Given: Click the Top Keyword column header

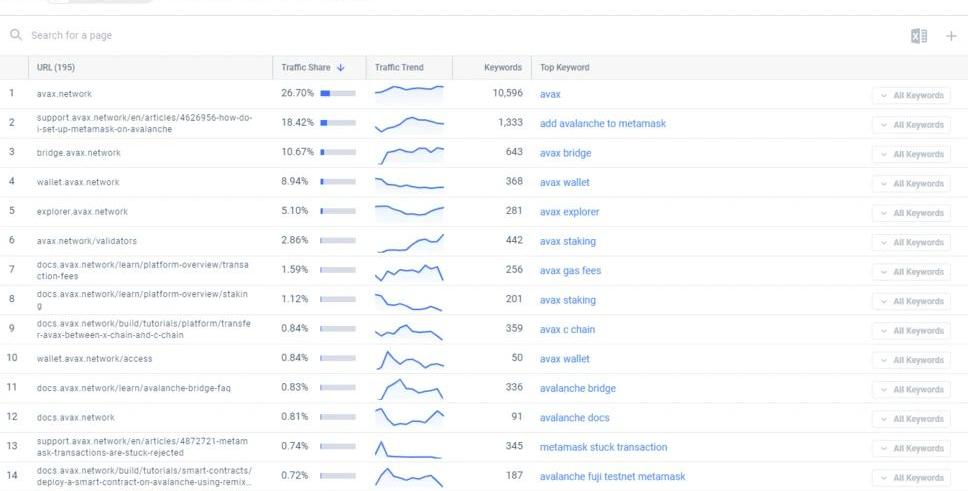Looking at the screenshot, I should (565, 68).
